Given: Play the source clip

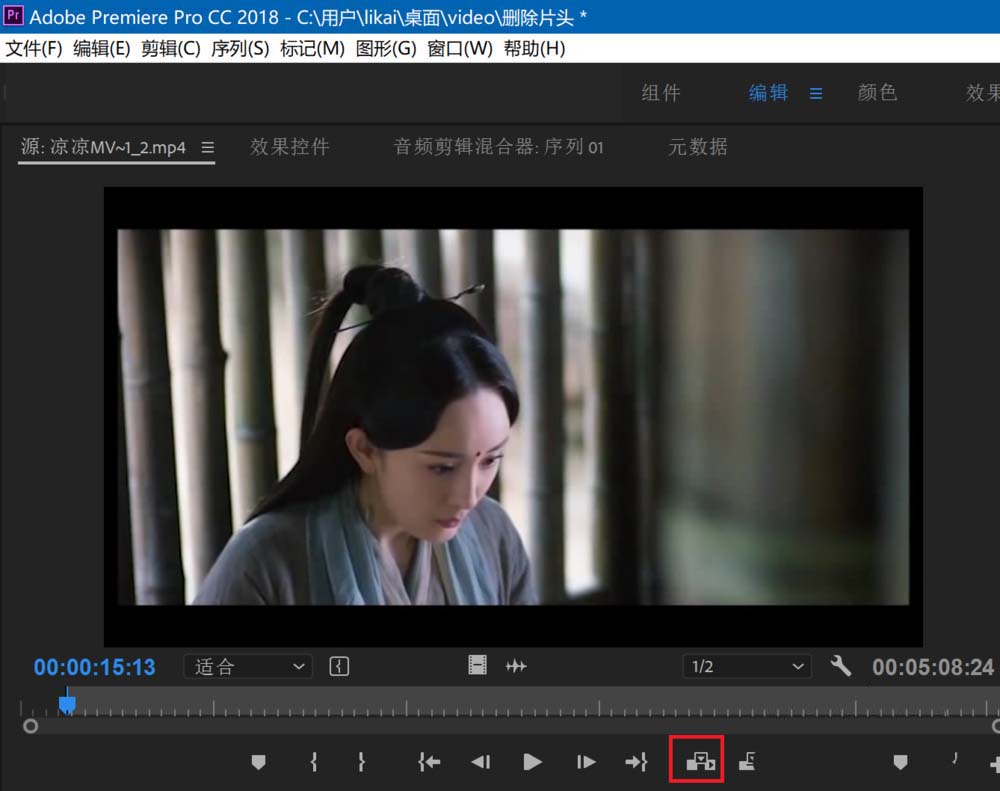Looking at the screenshot, I should (x=532, y=762).
